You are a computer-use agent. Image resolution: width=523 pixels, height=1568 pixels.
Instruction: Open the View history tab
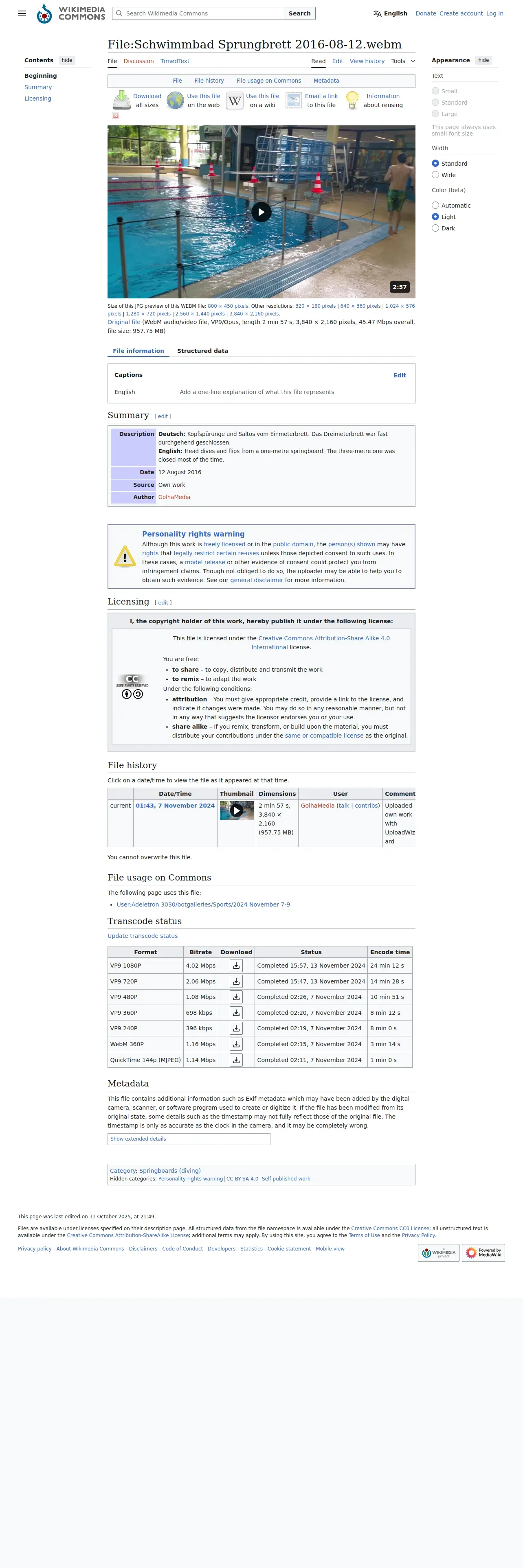coord(367,61)
